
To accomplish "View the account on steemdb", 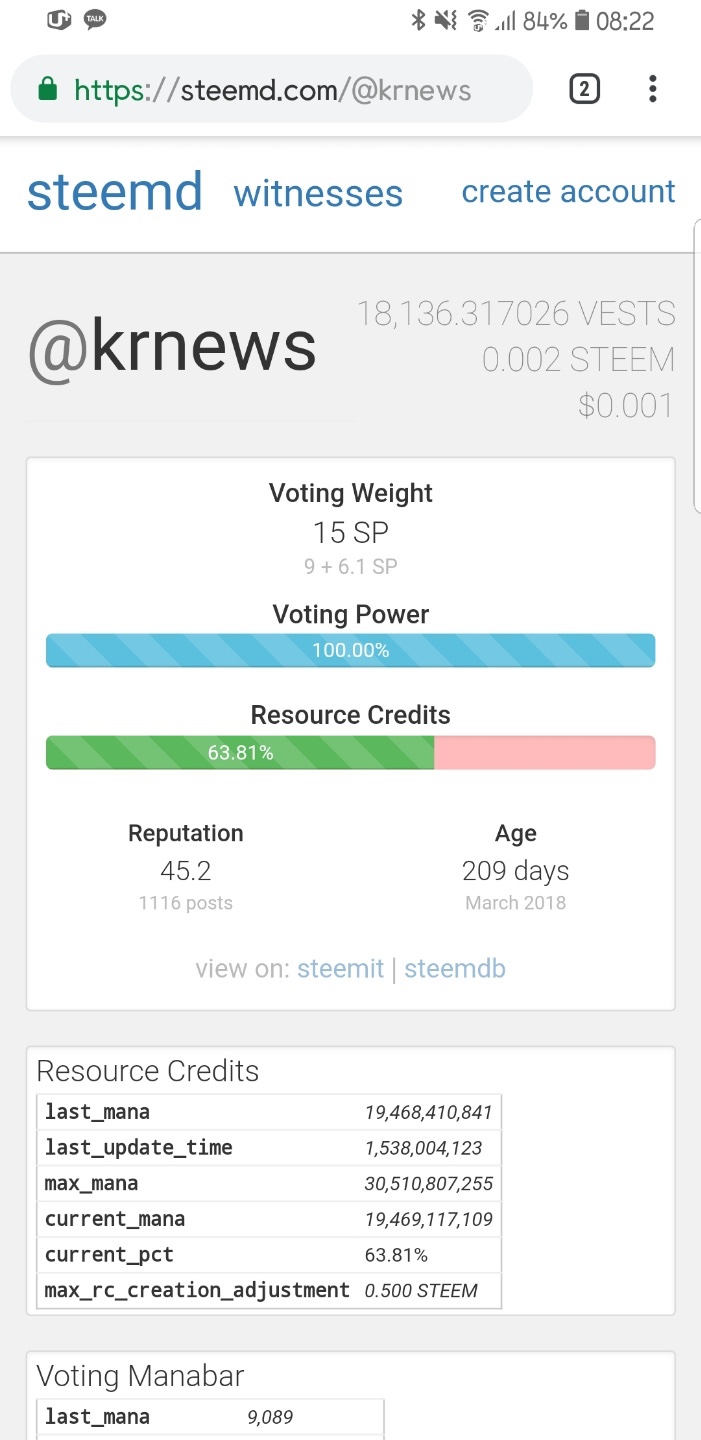I will pos(455,969).
